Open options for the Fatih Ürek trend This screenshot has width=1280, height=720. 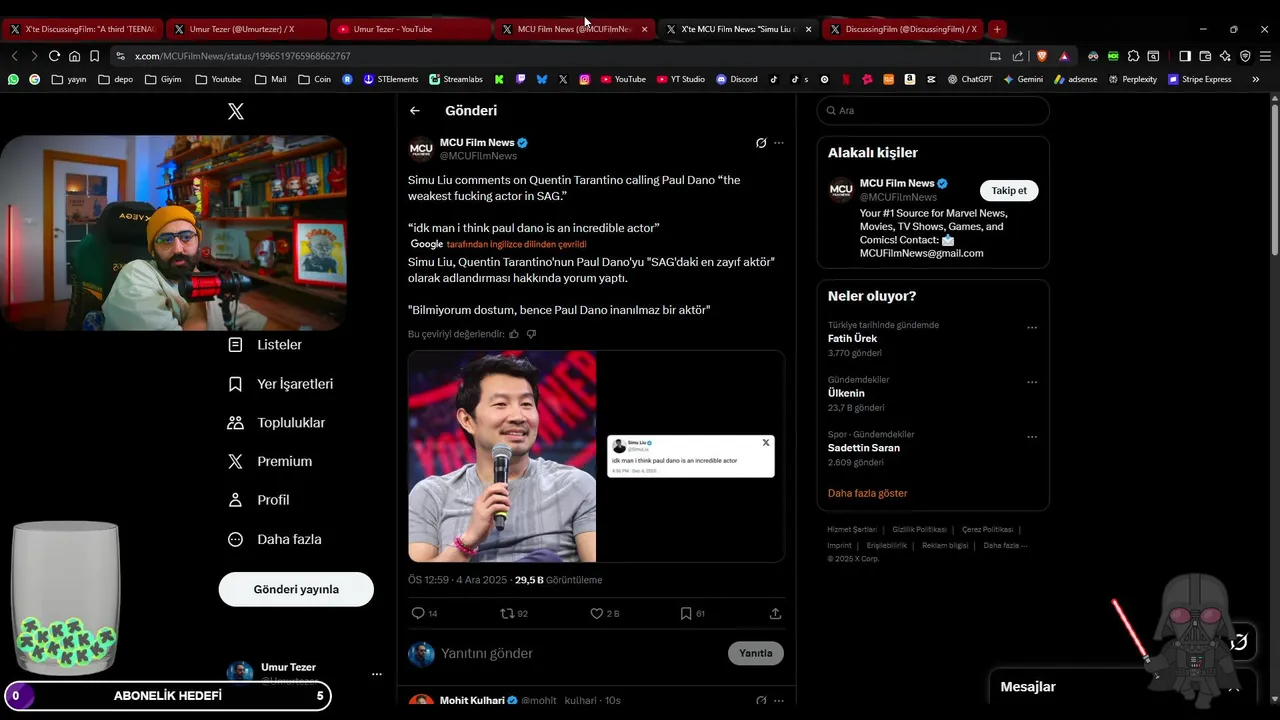click(1032, 328)
